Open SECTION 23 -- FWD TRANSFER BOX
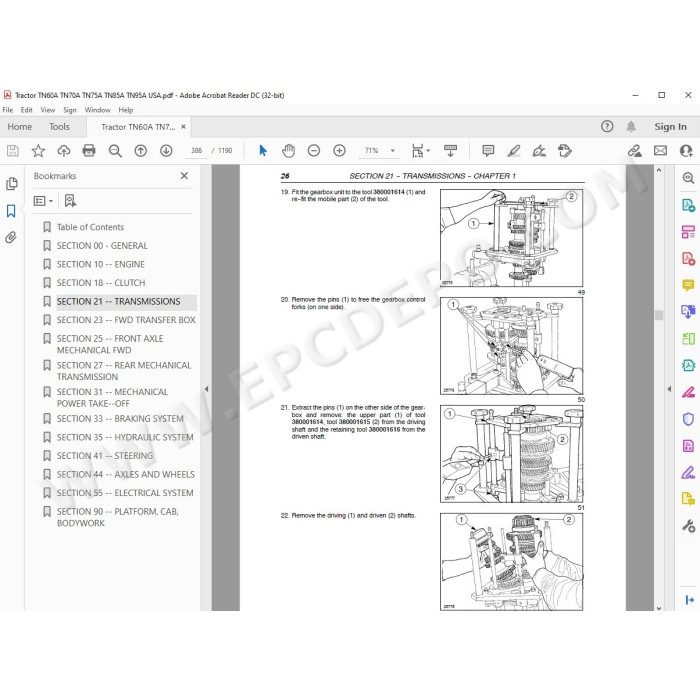The height and width of the screenshot is (700, 700). 126,320
